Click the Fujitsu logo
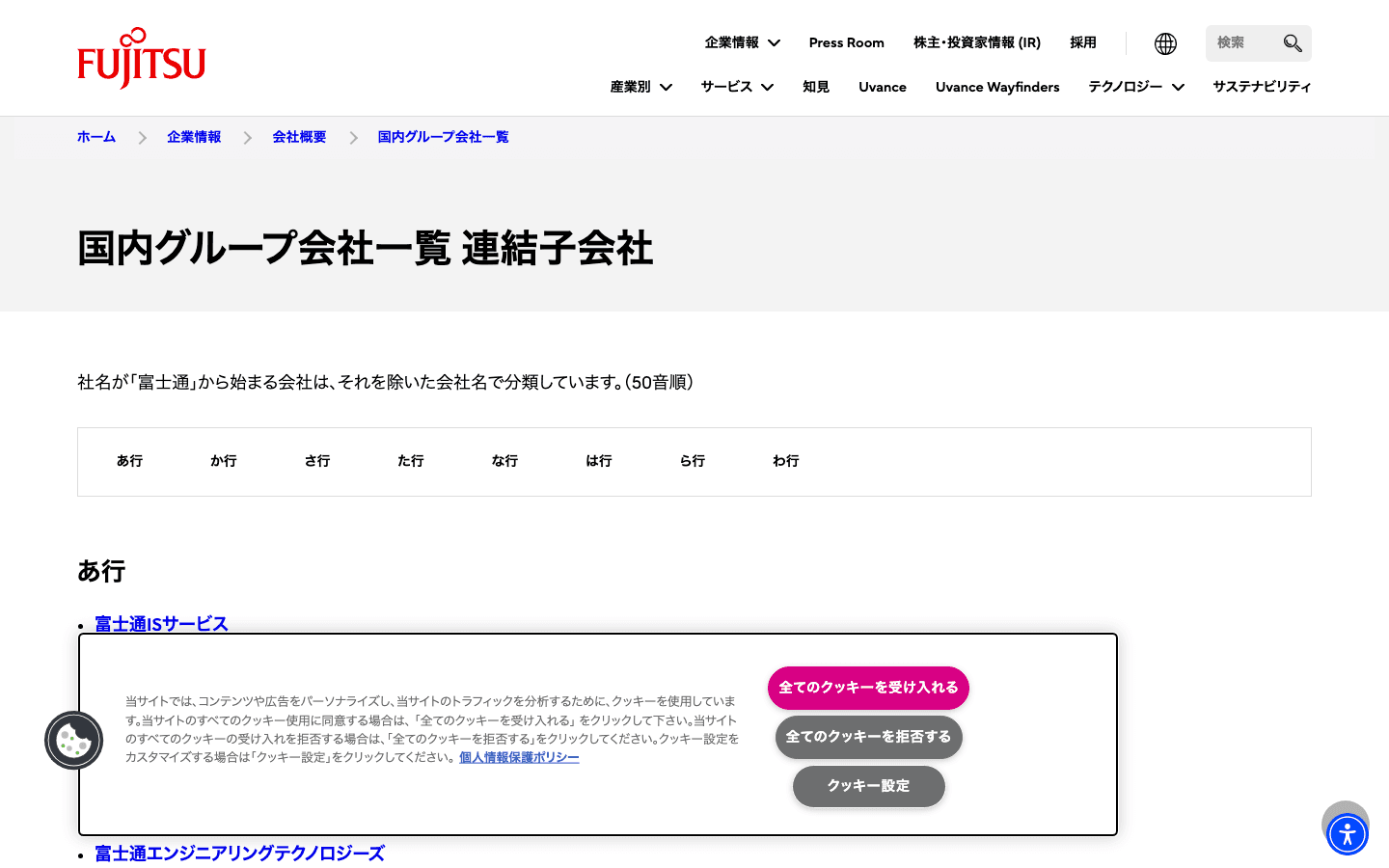Image resolution: width=1389 pixels, height=868 pixels. (141, 58)
